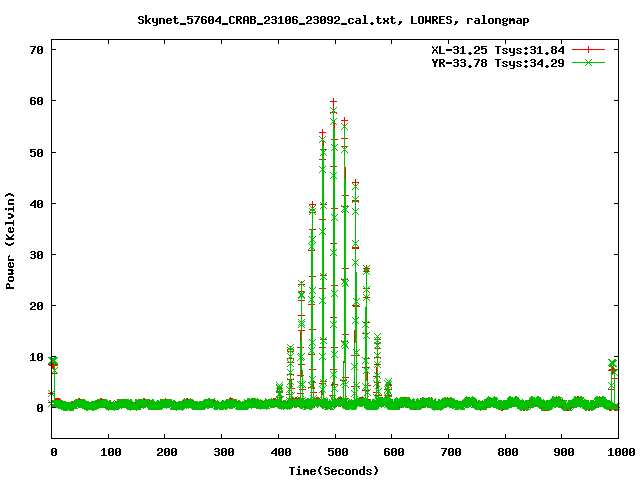Click the red plus legend sample marker
This screenshot has width=640, height=480.
coord(588,50)
